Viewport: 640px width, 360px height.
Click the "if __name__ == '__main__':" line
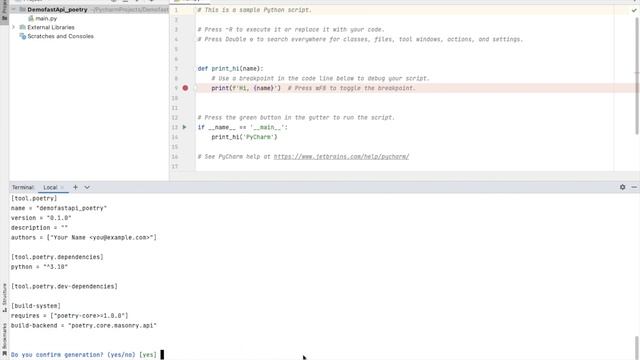click(x=242, y=127)
